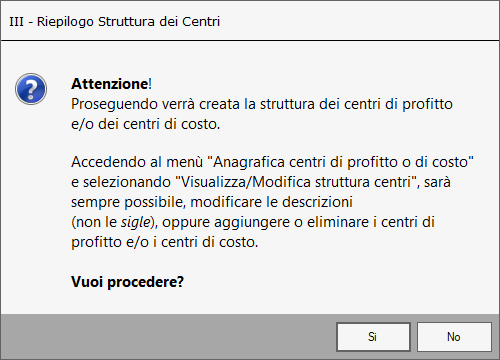
Task: Click the line starting with 'Proseguendo verrà creata'
Action: 262,104
